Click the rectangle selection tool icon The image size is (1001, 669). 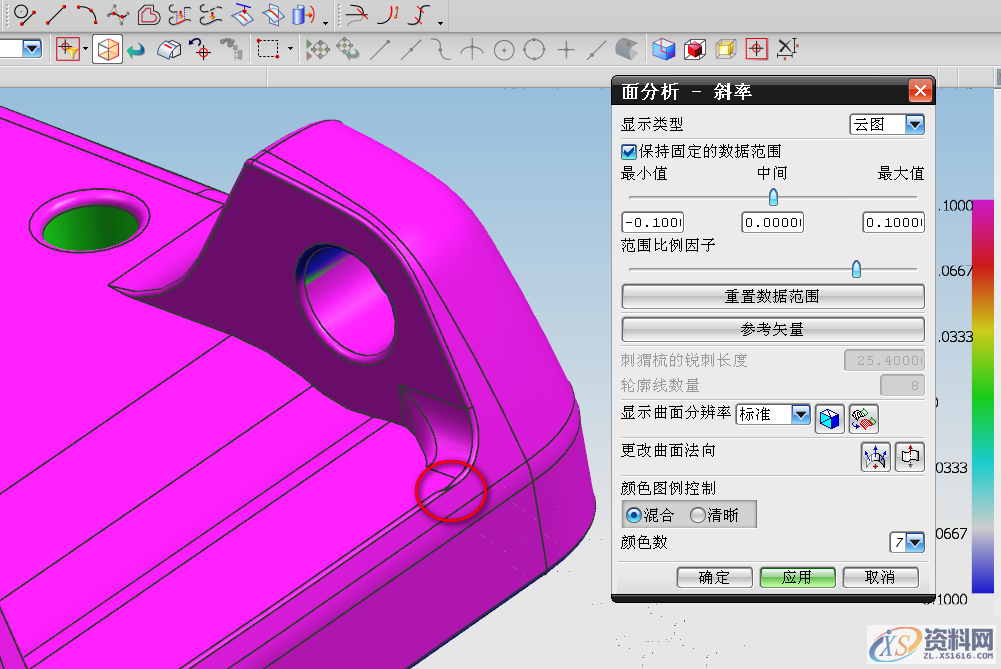[x=267, y=48]
